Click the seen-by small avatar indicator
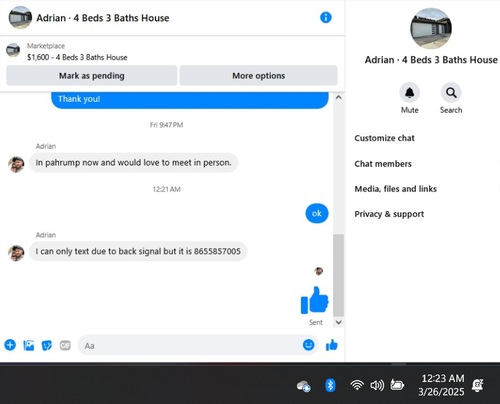The image size is (500, 404). click(x=319, y=271)
